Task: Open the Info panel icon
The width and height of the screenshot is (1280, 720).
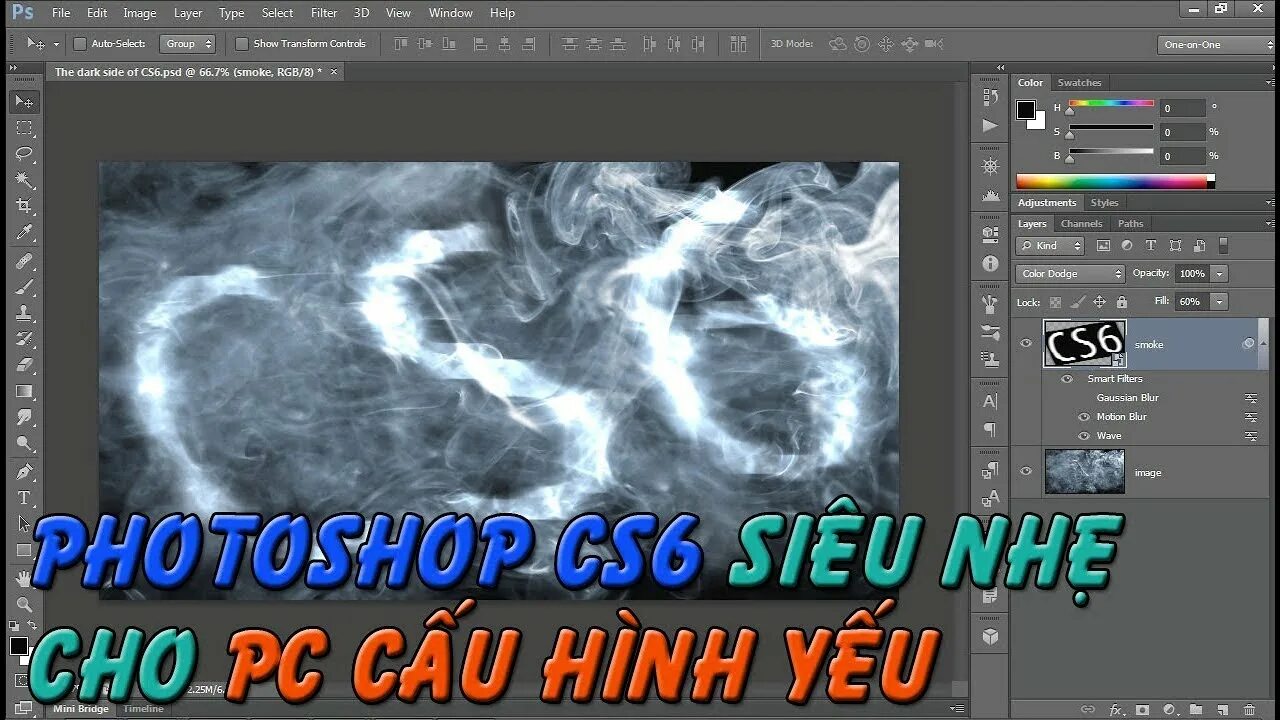Action: [x=990, y=263]
